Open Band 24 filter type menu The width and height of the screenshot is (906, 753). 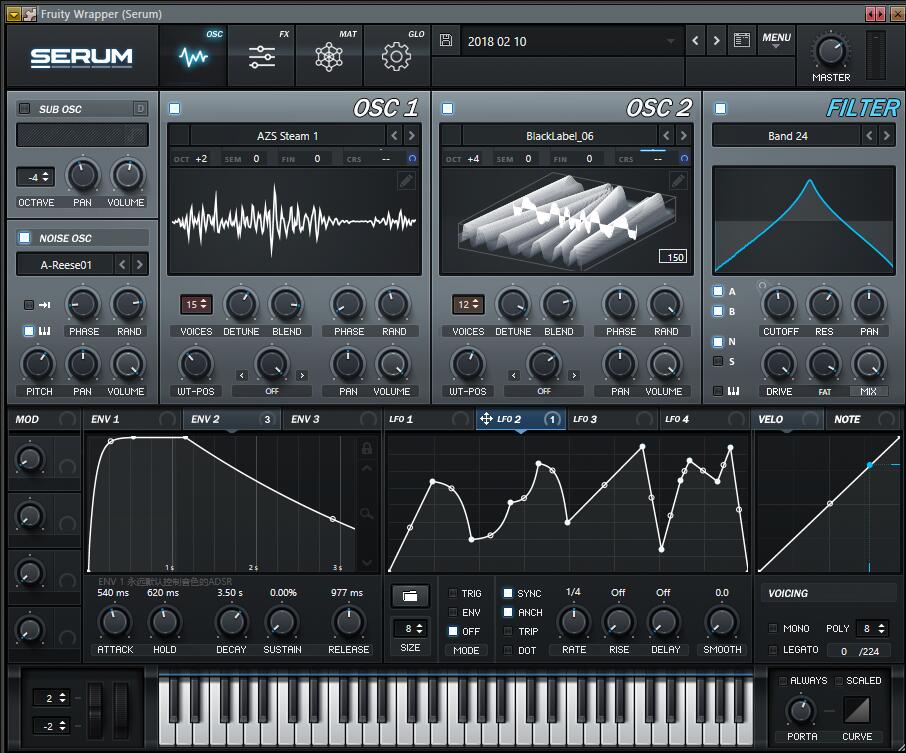(787, 136)
